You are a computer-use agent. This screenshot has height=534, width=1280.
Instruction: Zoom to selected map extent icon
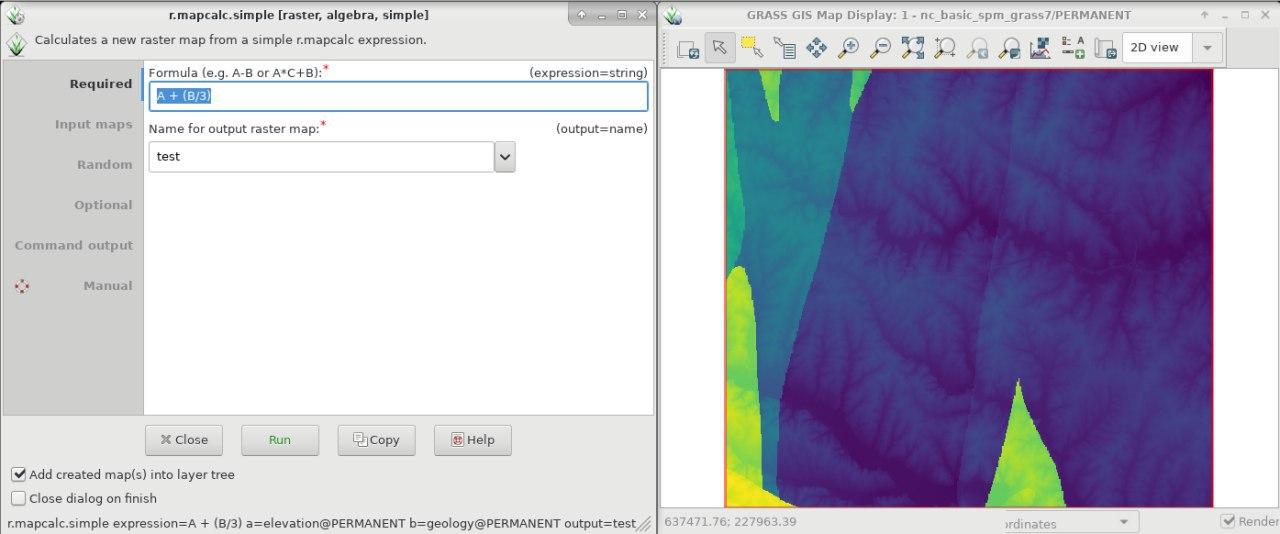[x=912, y=48]
